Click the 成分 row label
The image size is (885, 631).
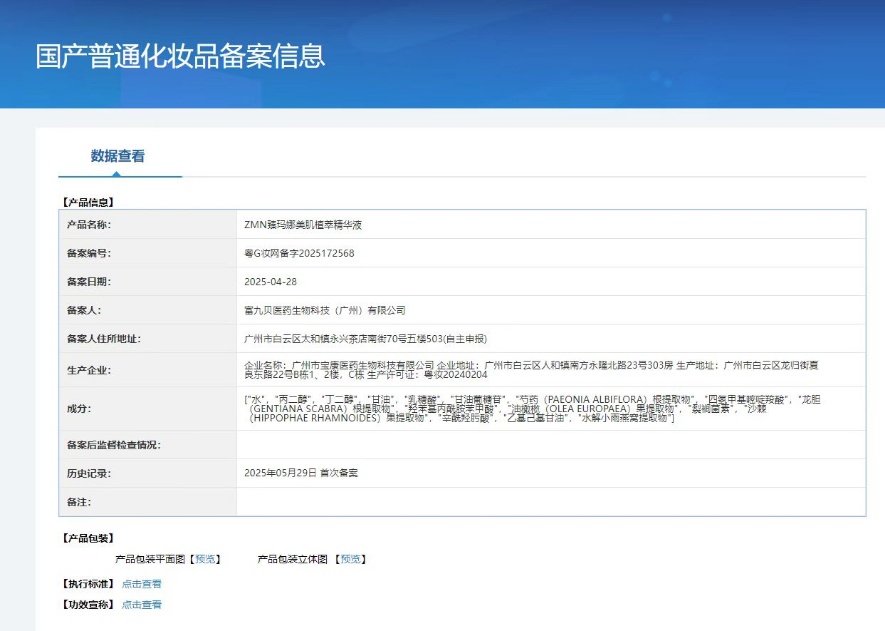coord(78,408)
